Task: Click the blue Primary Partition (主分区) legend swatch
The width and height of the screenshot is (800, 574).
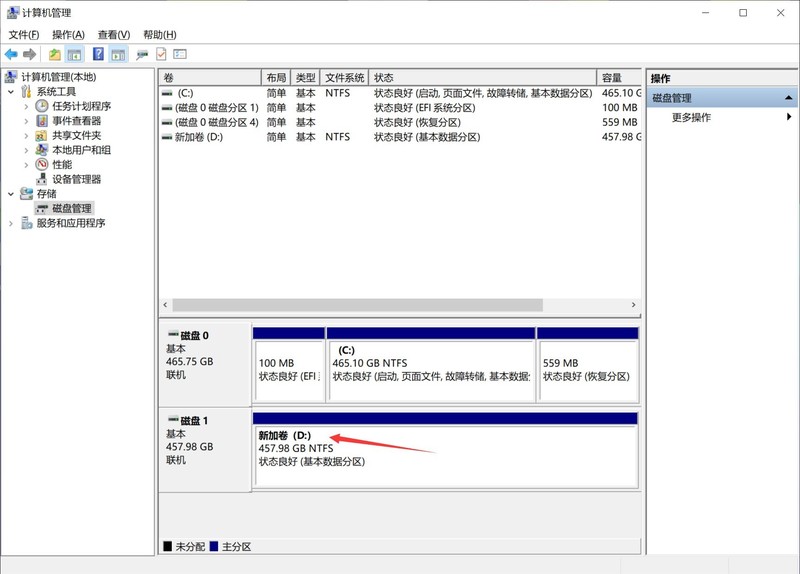Action: pos(214,546)
